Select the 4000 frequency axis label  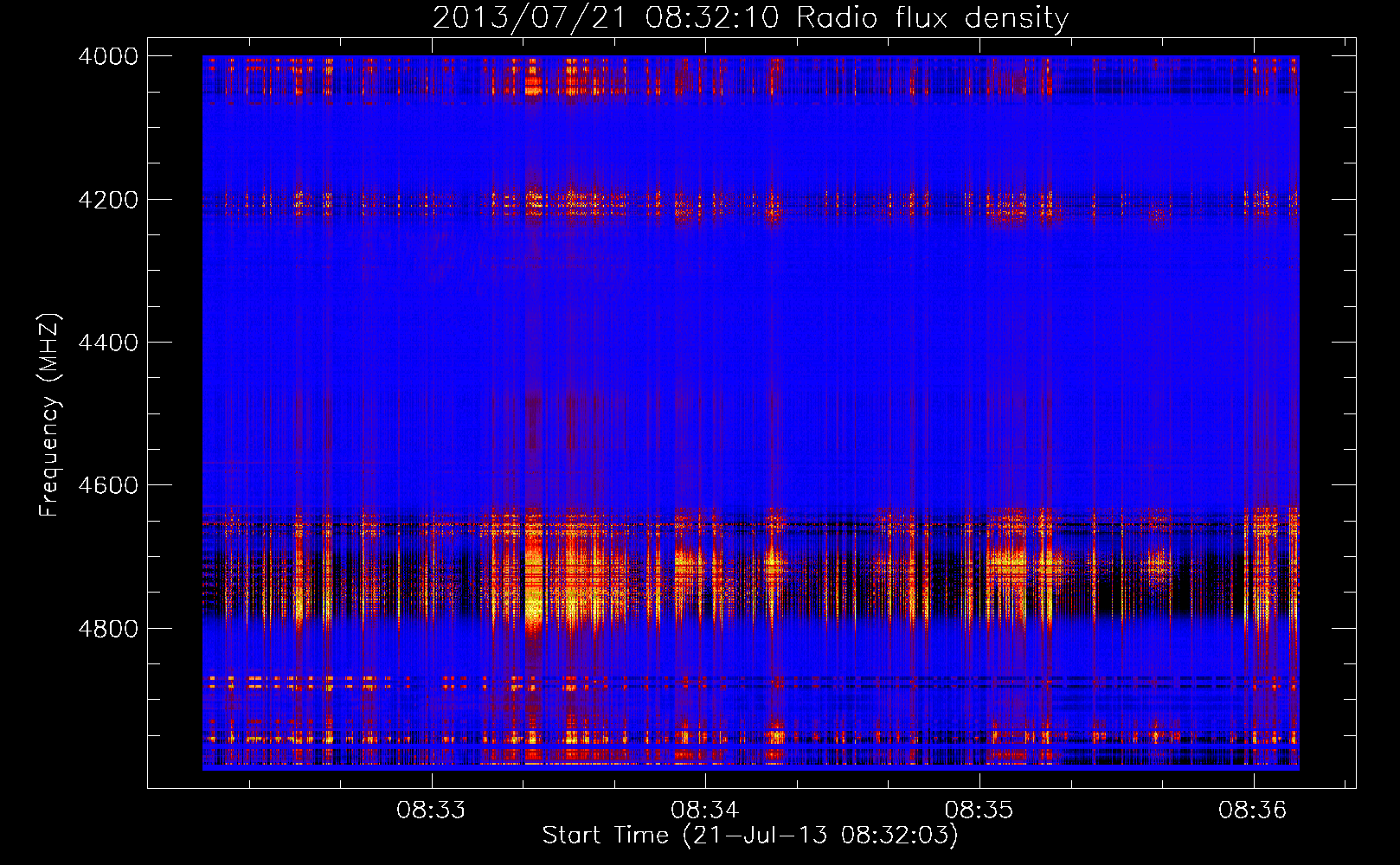pyautogui.click(x=108, y=56)
